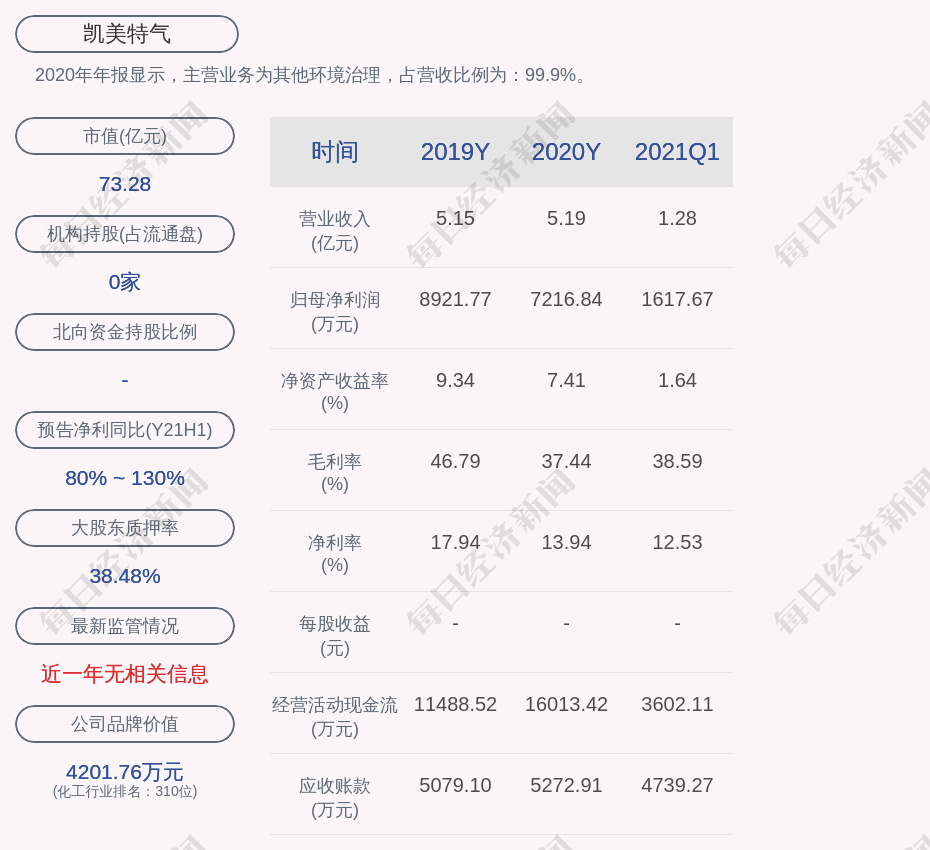
Task: Click the 每股收益 row label
Action: tap(335, 636)
